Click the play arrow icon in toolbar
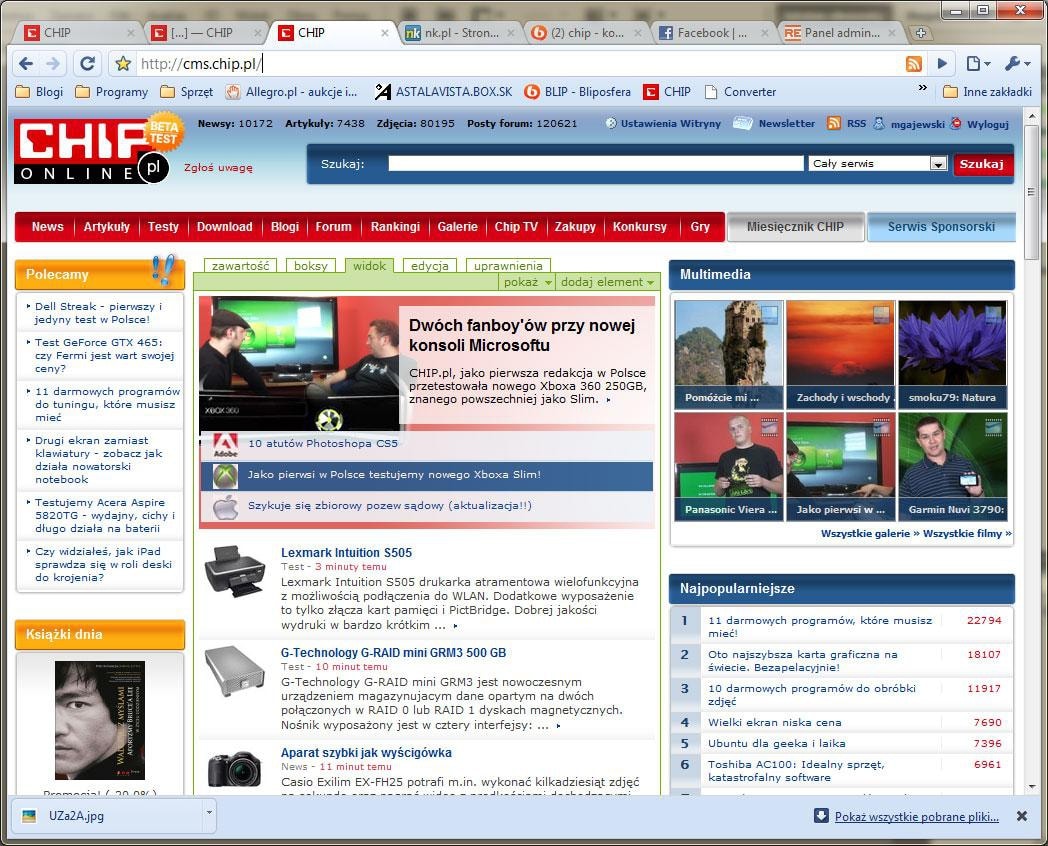The width and height of the screenshot is (1048, 846). point(942,63)
